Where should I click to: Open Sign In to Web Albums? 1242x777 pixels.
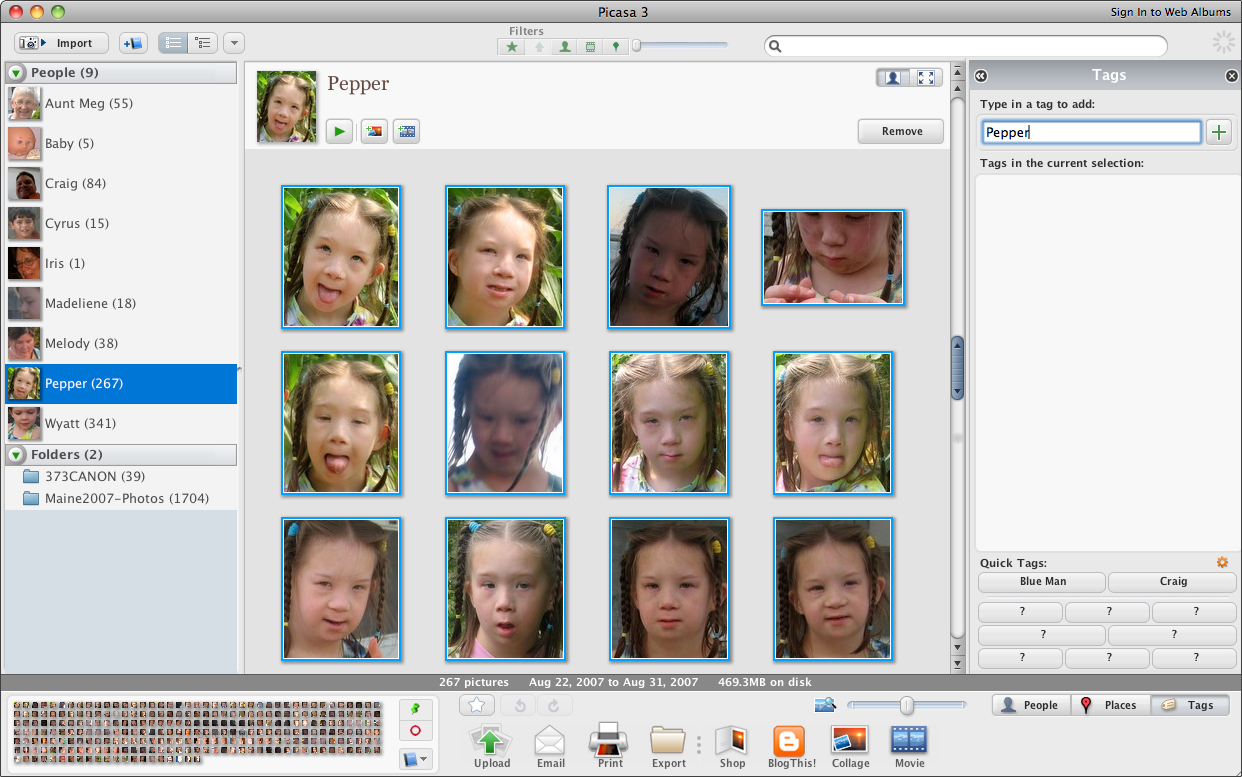1170,11
